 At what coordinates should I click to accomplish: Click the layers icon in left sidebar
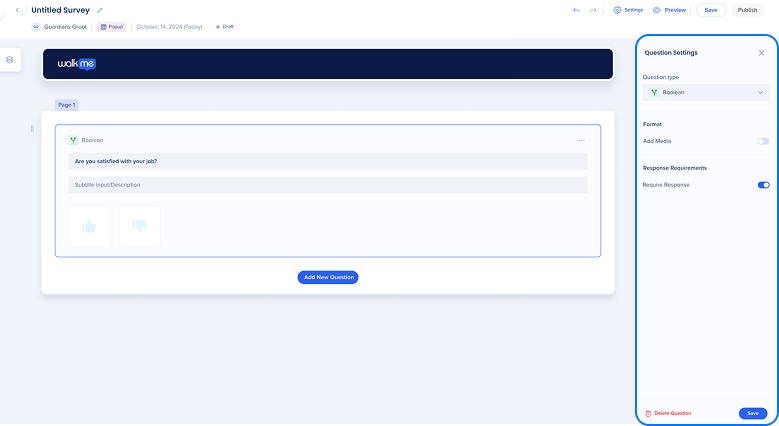(10, 60)
